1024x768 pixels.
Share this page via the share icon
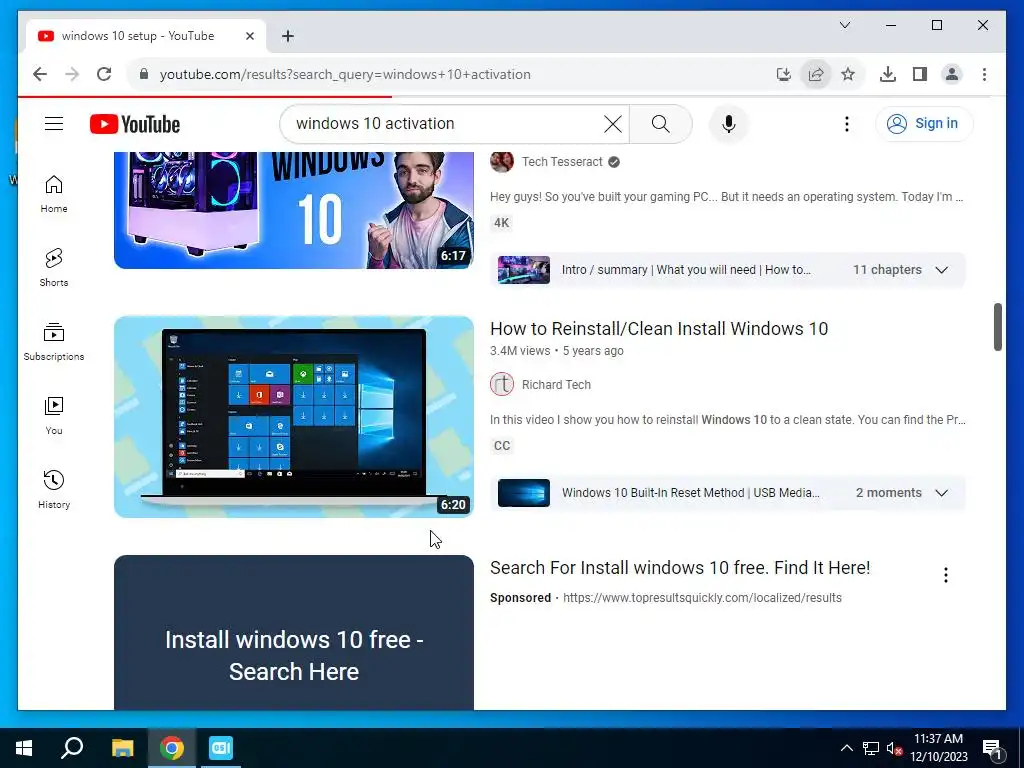(816, 74)
